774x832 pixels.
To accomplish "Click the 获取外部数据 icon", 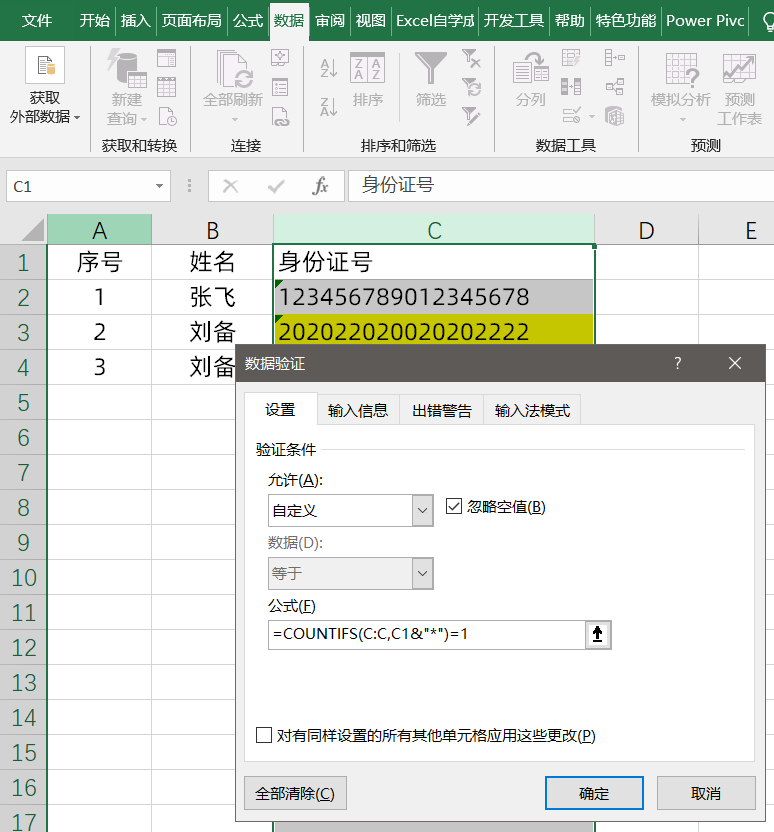I will [x=45, y=66].
